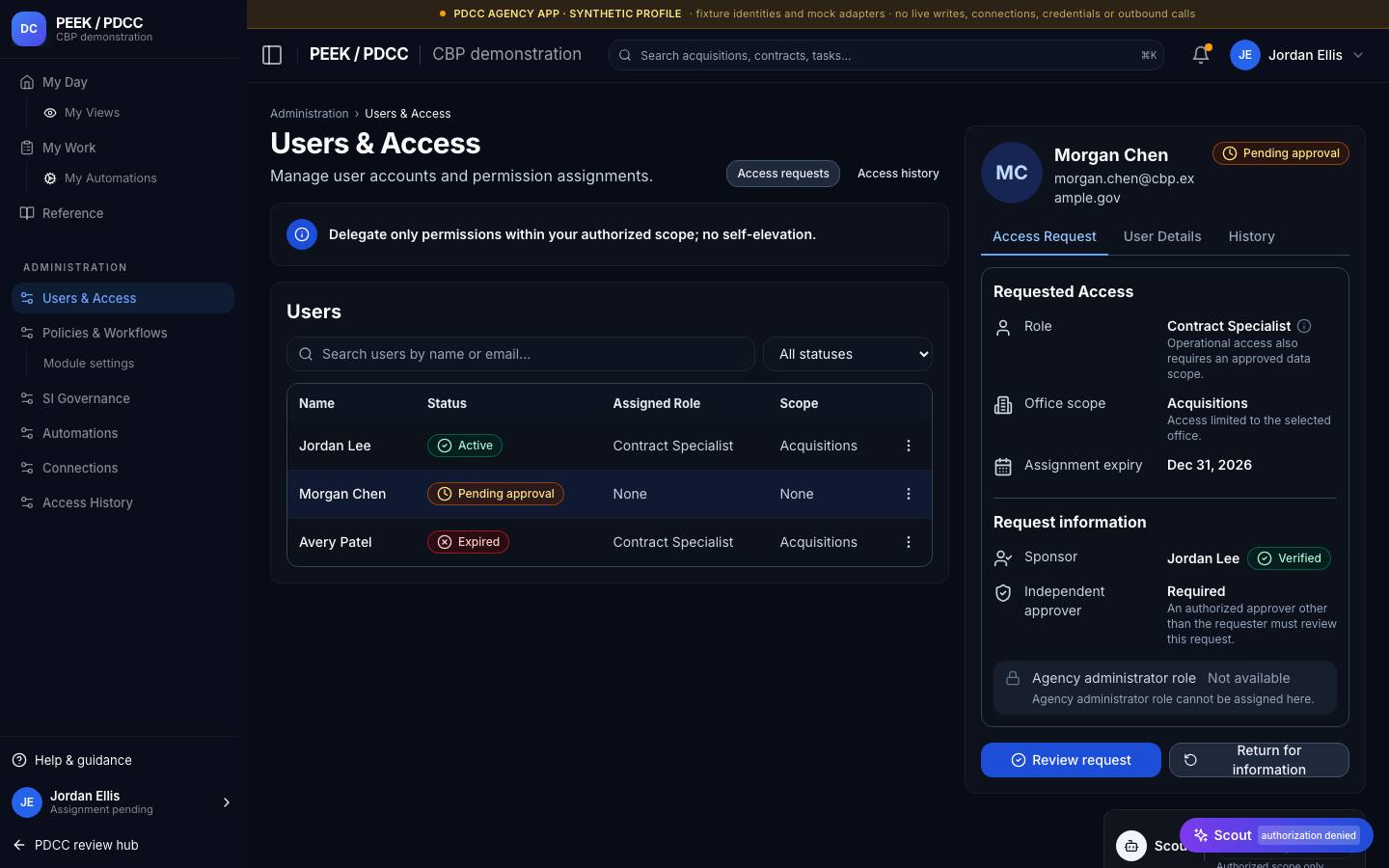Click the Dec 31, 2026 expiry date
The image size is (1389, 868).
[x=1210, y=465]
